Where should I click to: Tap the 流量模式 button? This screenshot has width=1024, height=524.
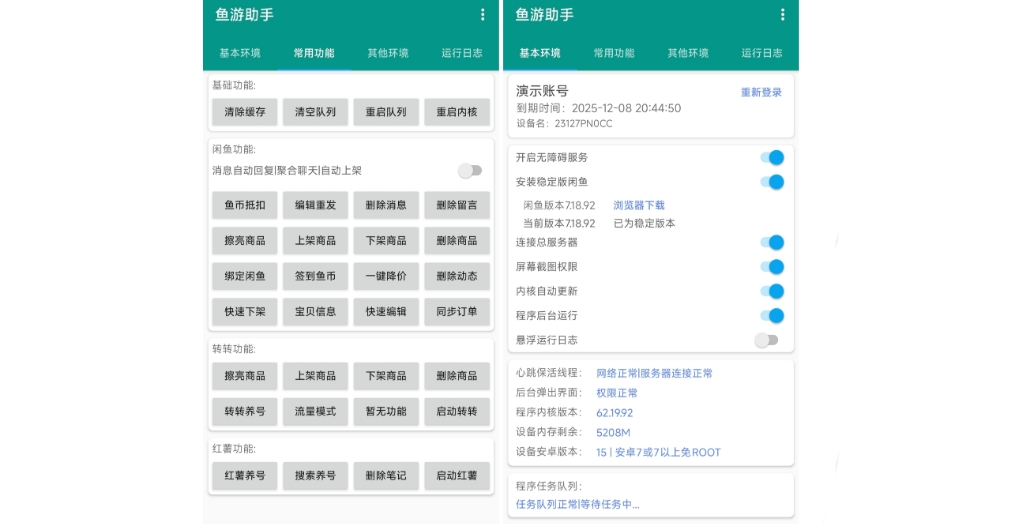tap(315, 411)
